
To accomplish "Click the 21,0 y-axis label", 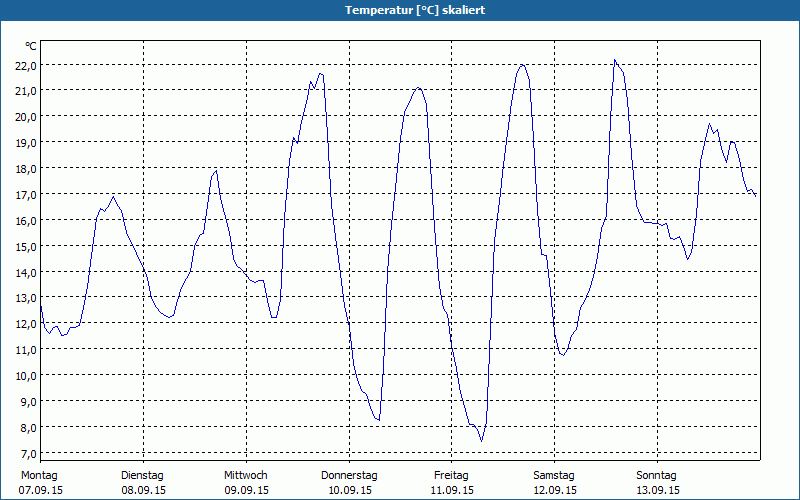I will [x=26, y=91].
